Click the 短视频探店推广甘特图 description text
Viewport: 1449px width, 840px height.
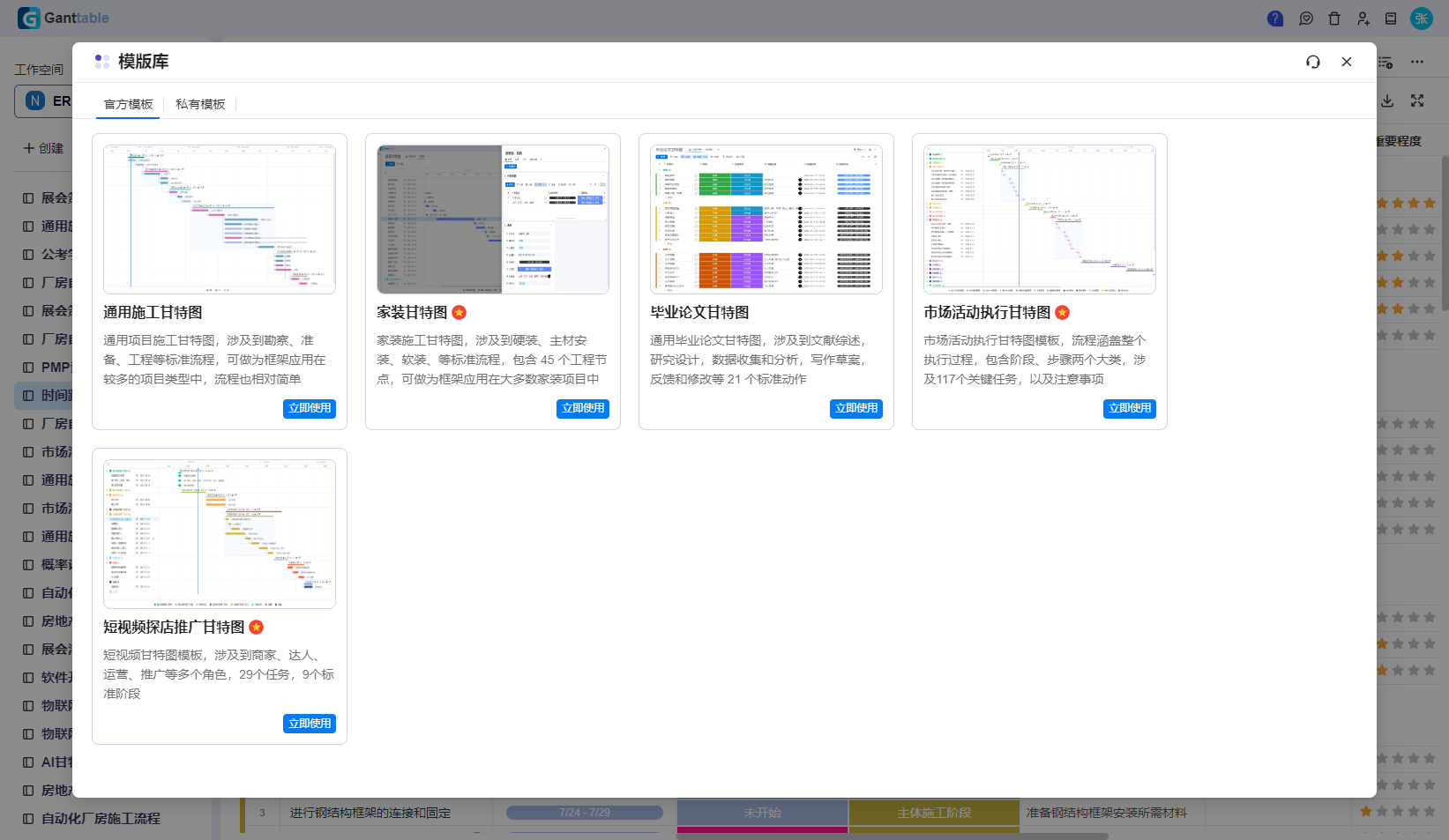[220, 674]
